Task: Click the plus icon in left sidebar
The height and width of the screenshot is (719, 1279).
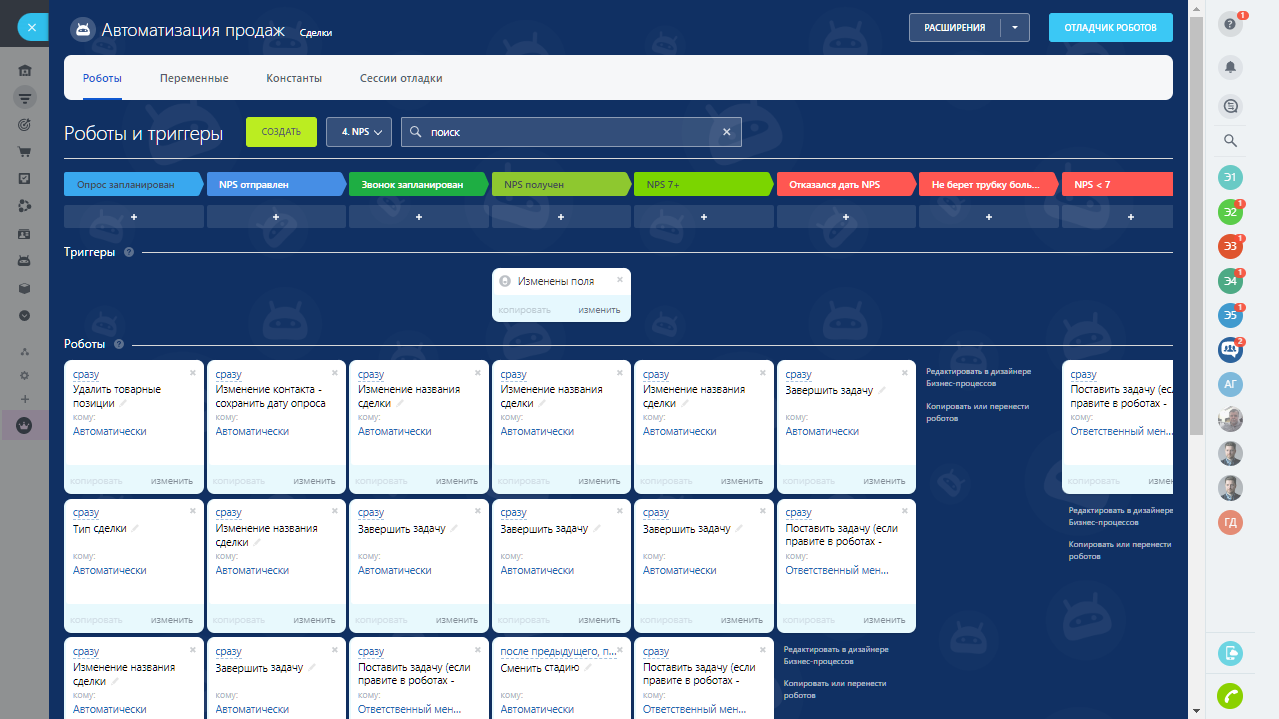Action: 25,399
